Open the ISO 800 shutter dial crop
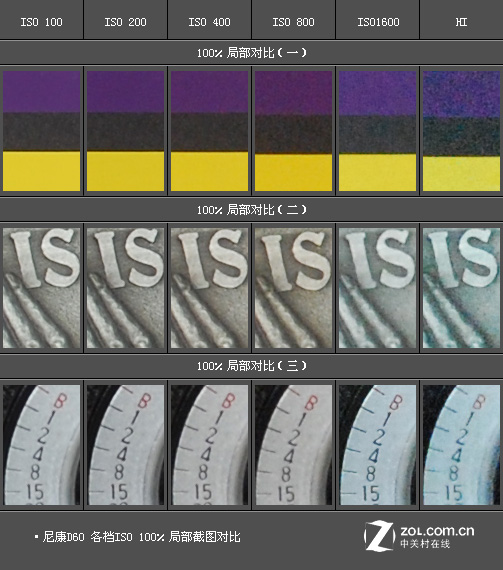 tap(293, 445)
